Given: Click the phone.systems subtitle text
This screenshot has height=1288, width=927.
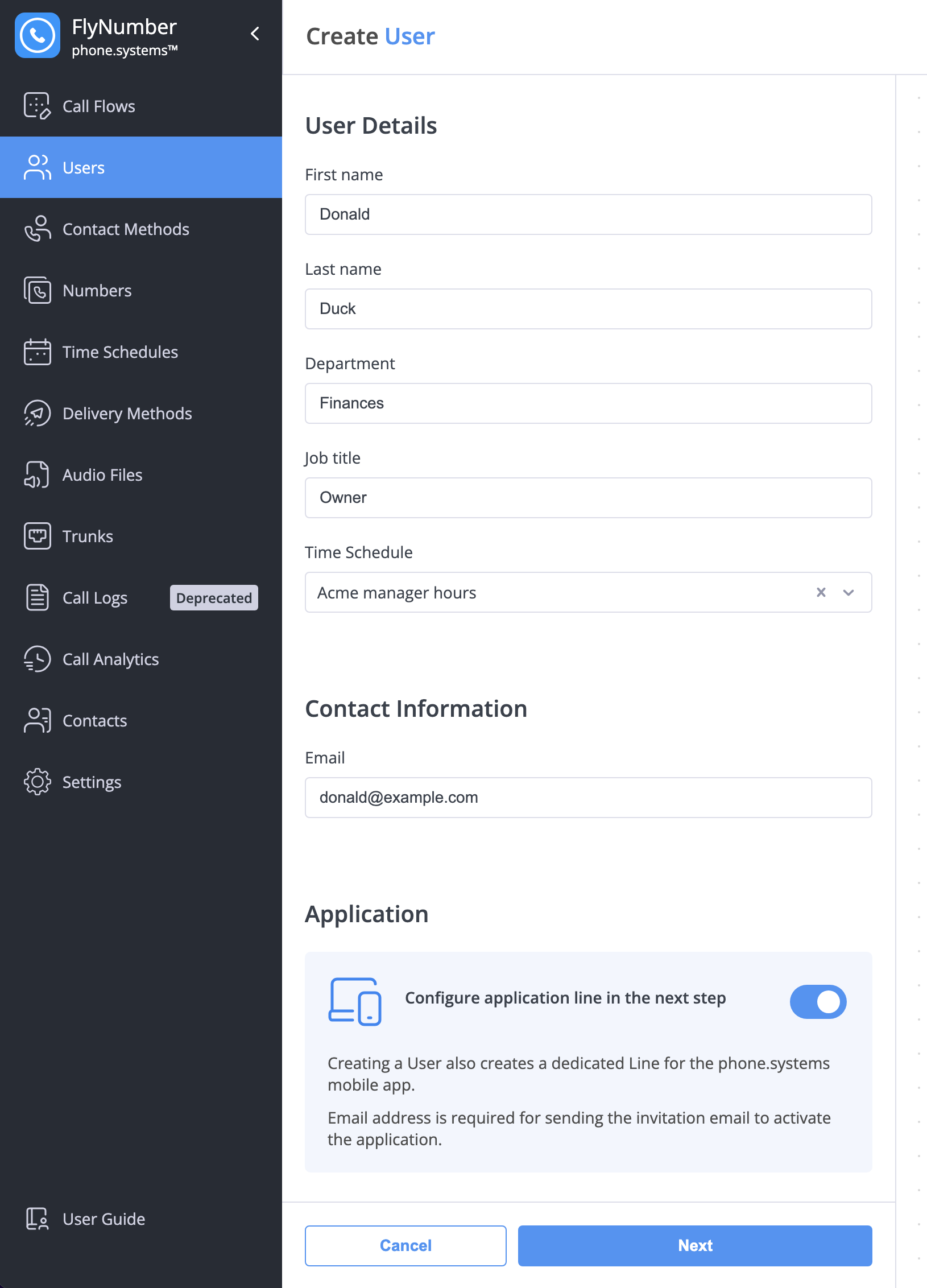Looking at the screenshot, I should pos(125,50).
